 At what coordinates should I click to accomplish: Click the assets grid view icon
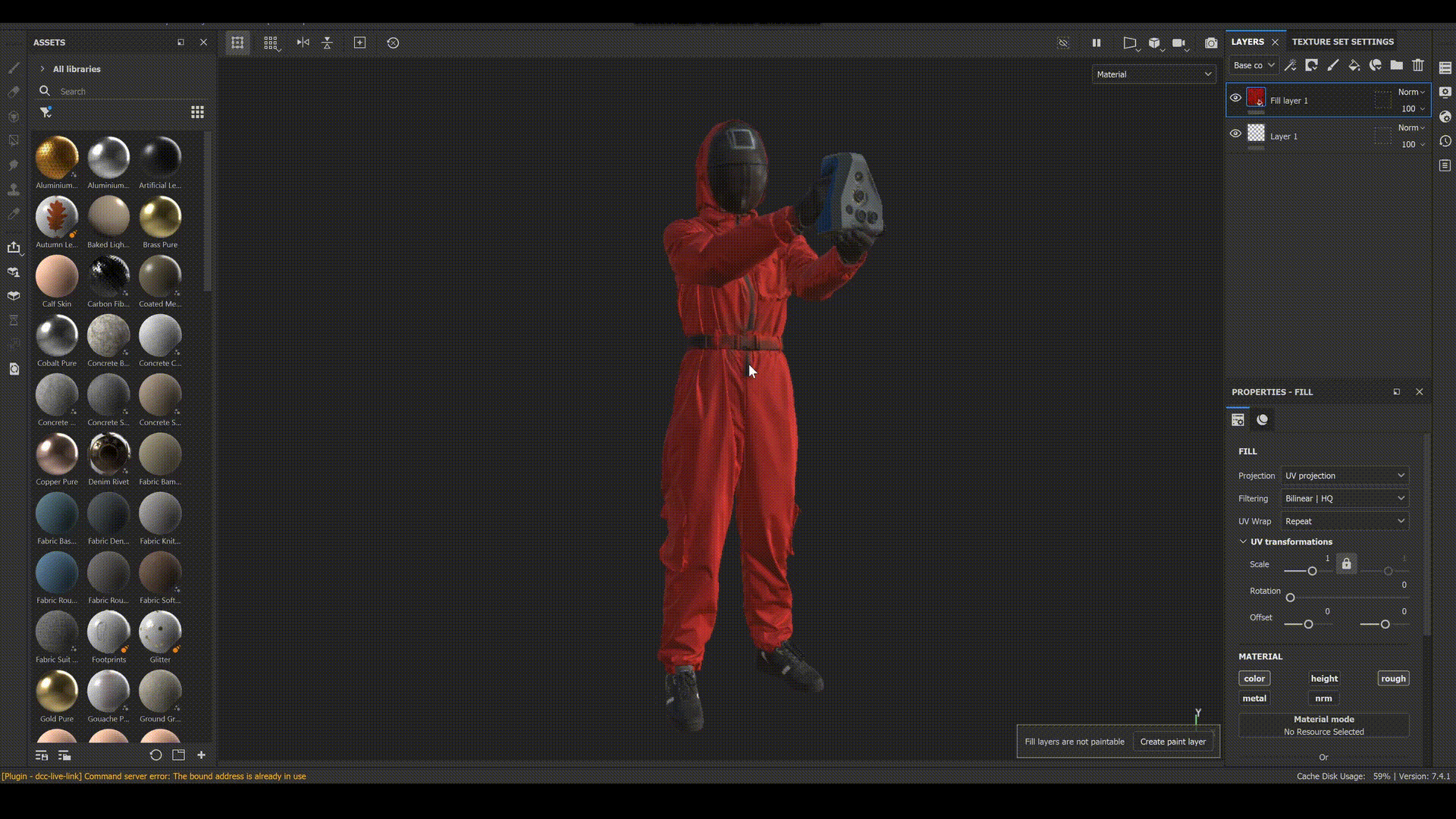(197, 112)
